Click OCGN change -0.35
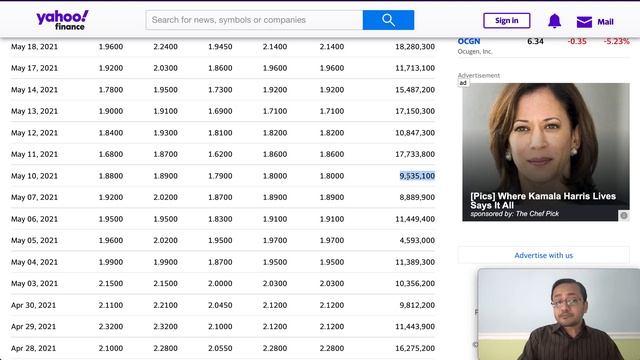640x360 pixels. pos(577,41)
